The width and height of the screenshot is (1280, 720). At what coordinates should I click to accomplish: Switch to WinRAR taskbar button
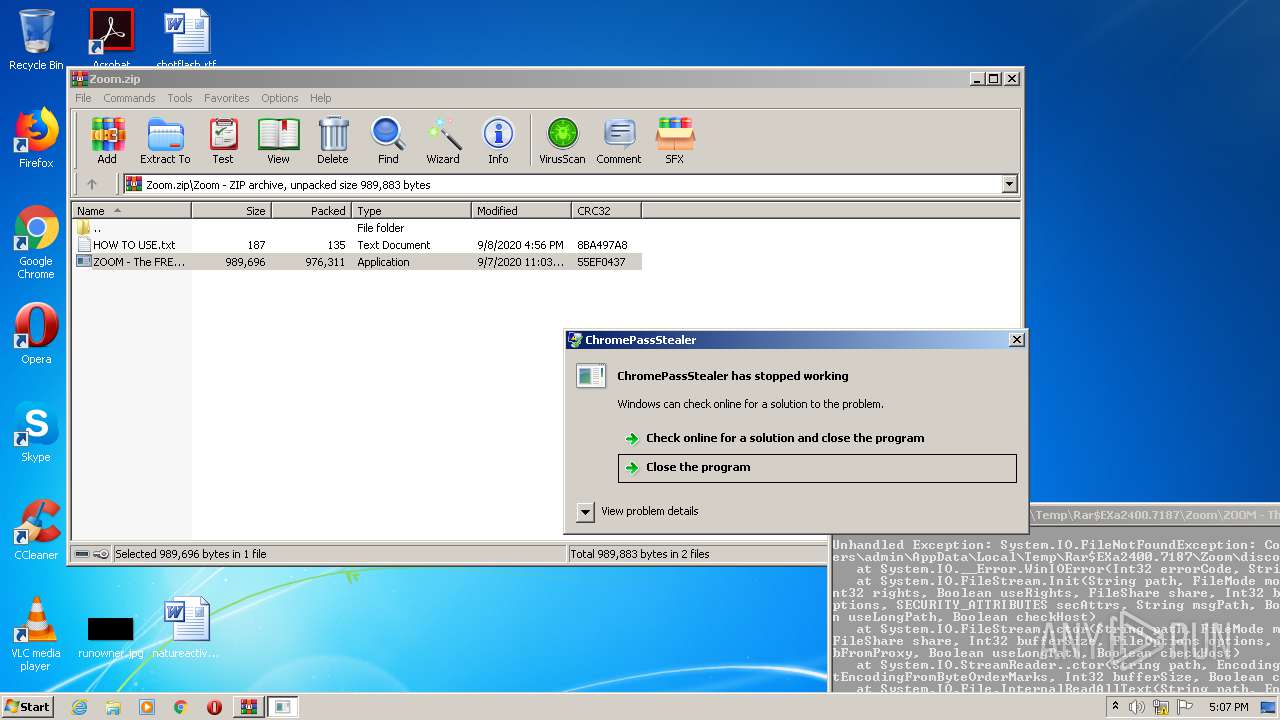pyautogui.click(x=248, y=707)
